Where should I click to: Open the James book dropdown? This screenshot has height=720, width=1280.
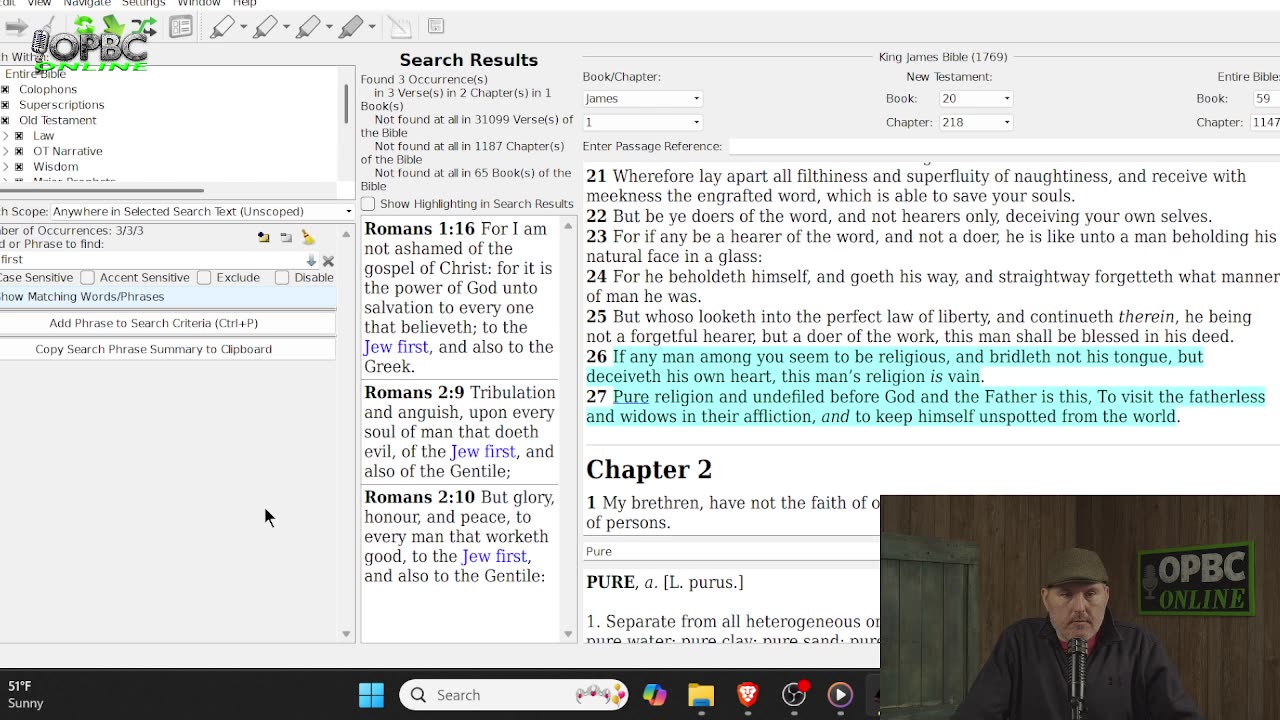tap(642, 98)
